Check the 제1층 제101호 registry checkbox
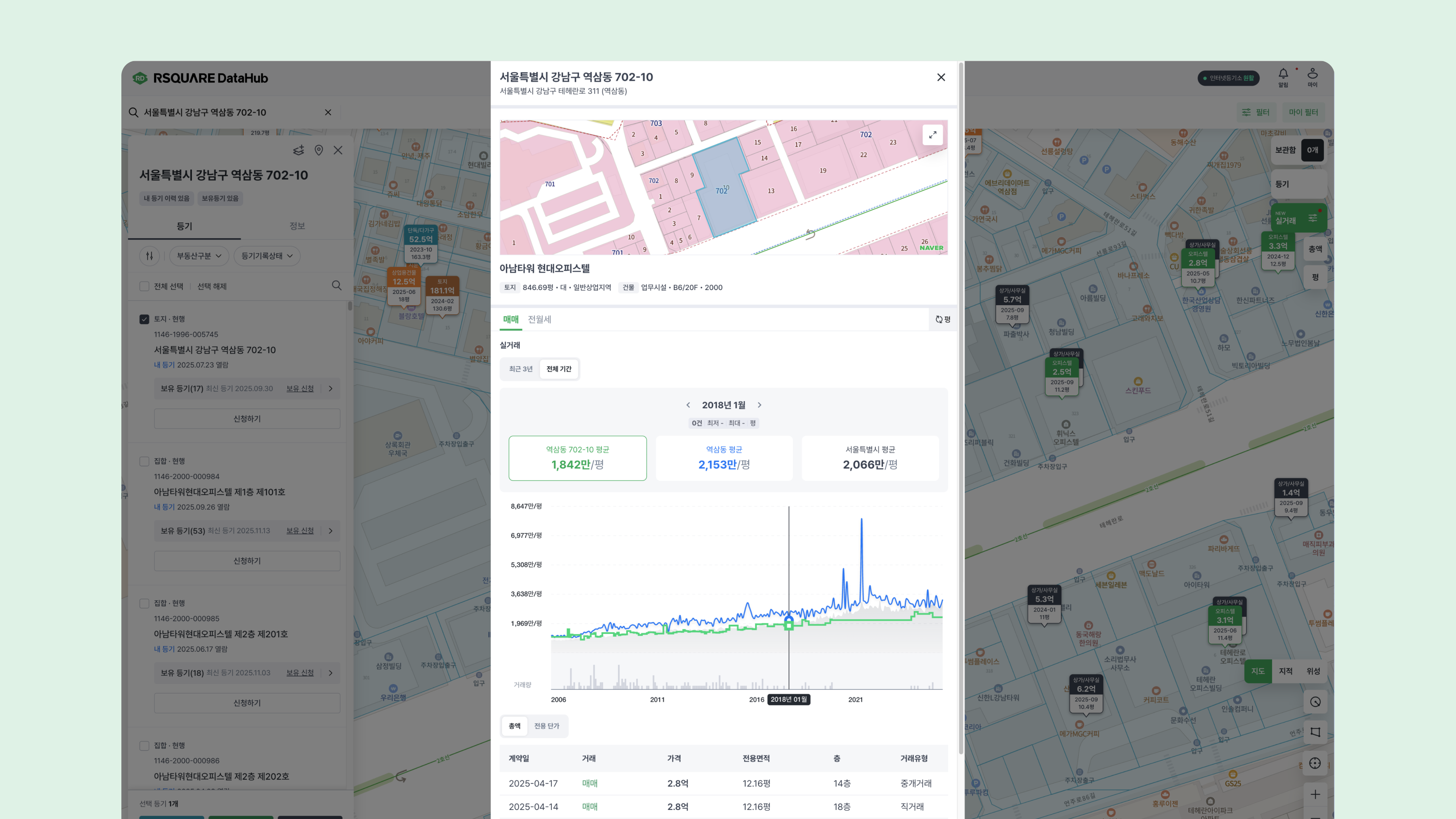The height and width of the screenshot is (819, 1456). (x=144, y=461)
